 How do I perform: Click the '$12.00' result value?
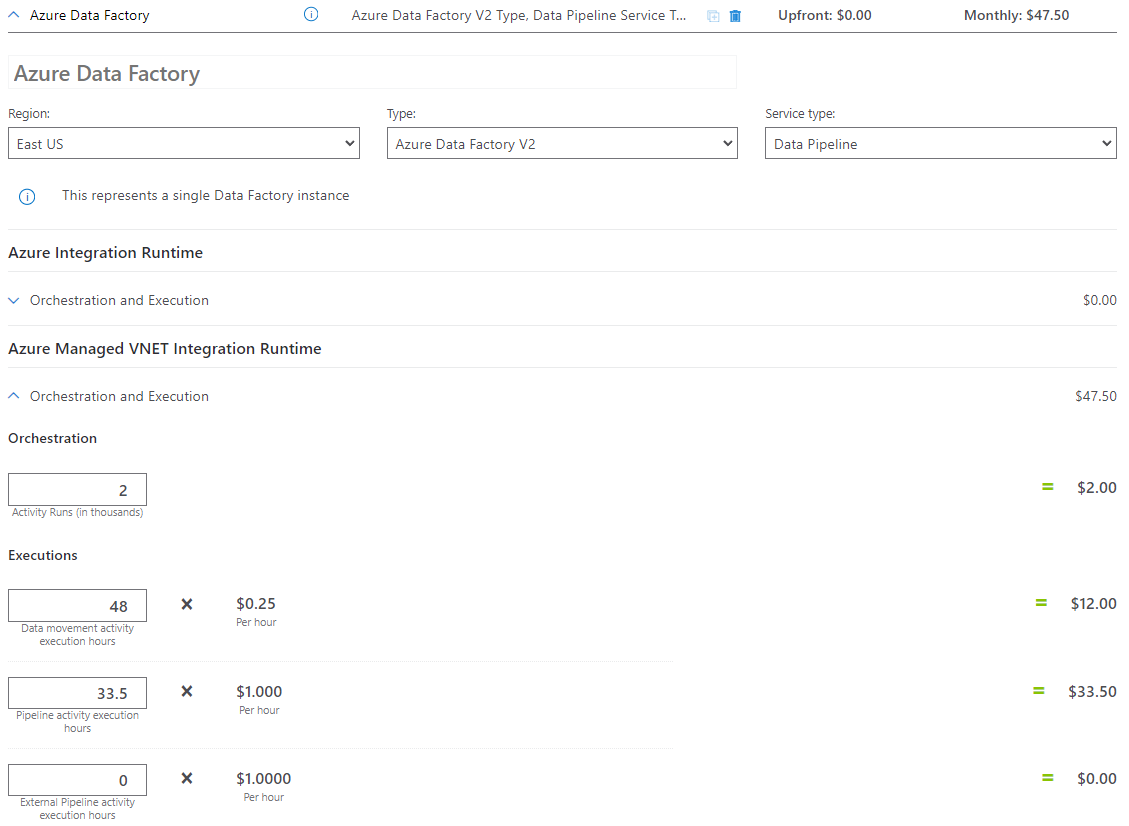(1093, 603)
